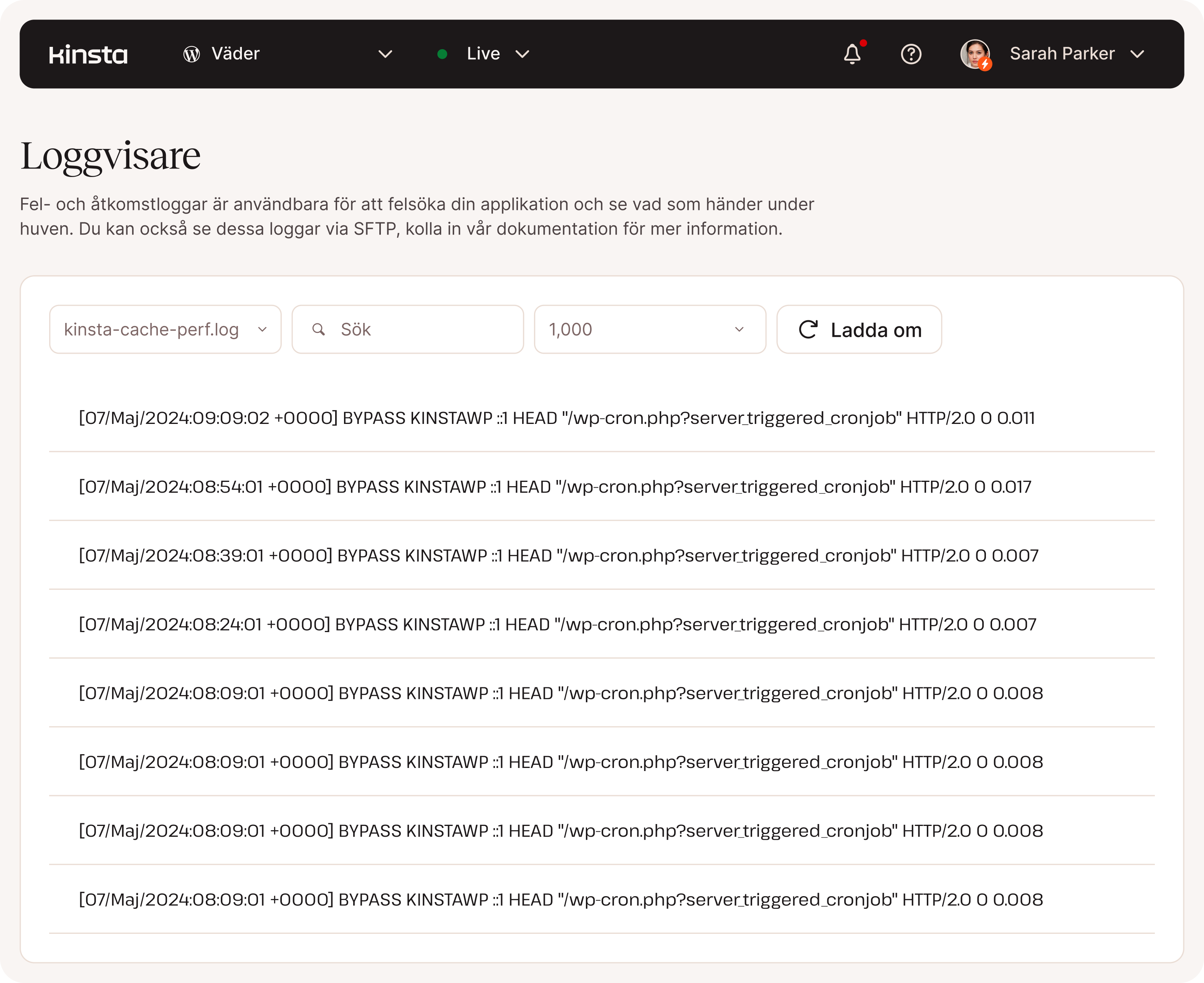The image size is (1204, 983).
Task: Expand the Väder site selector chevron
Action: pos(385,55)
